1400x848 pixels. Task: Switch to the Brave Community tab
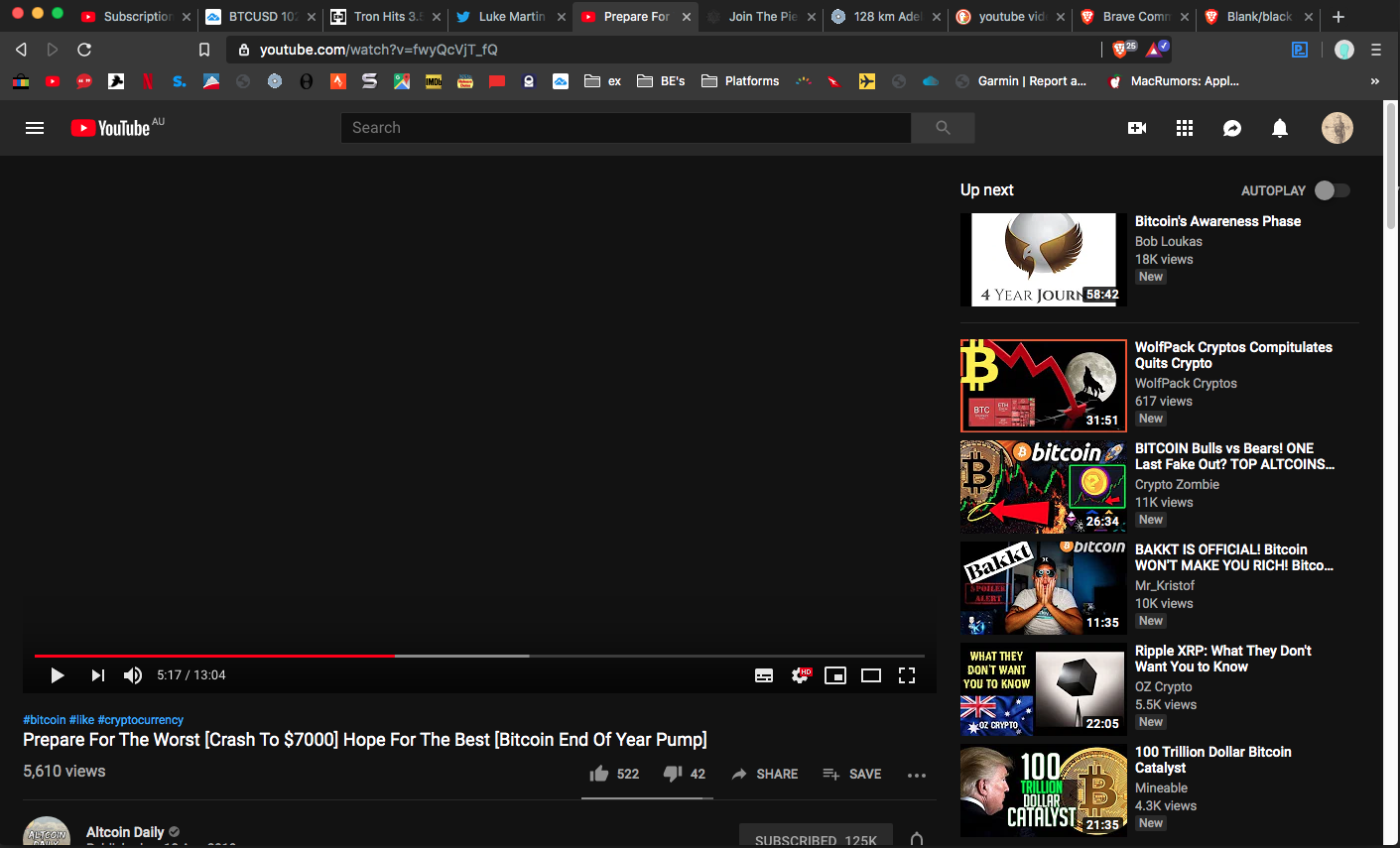coord(1135,17)
